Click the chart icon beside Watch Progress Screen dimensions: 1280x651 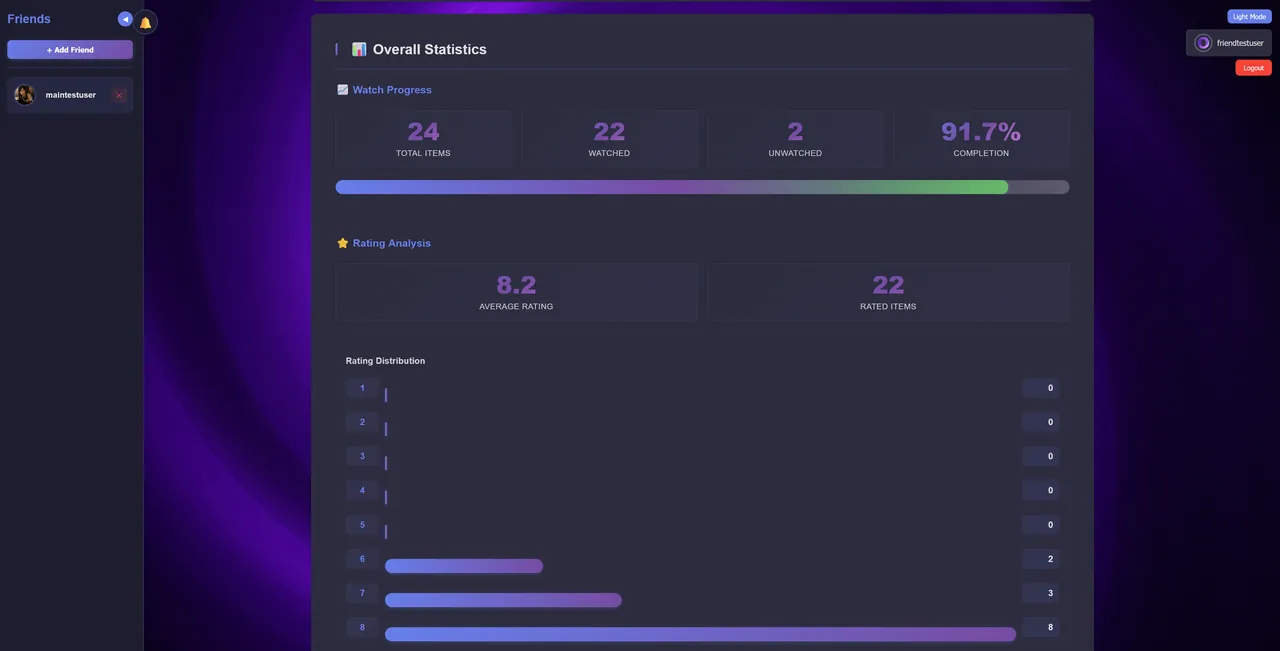pos(343,90)
